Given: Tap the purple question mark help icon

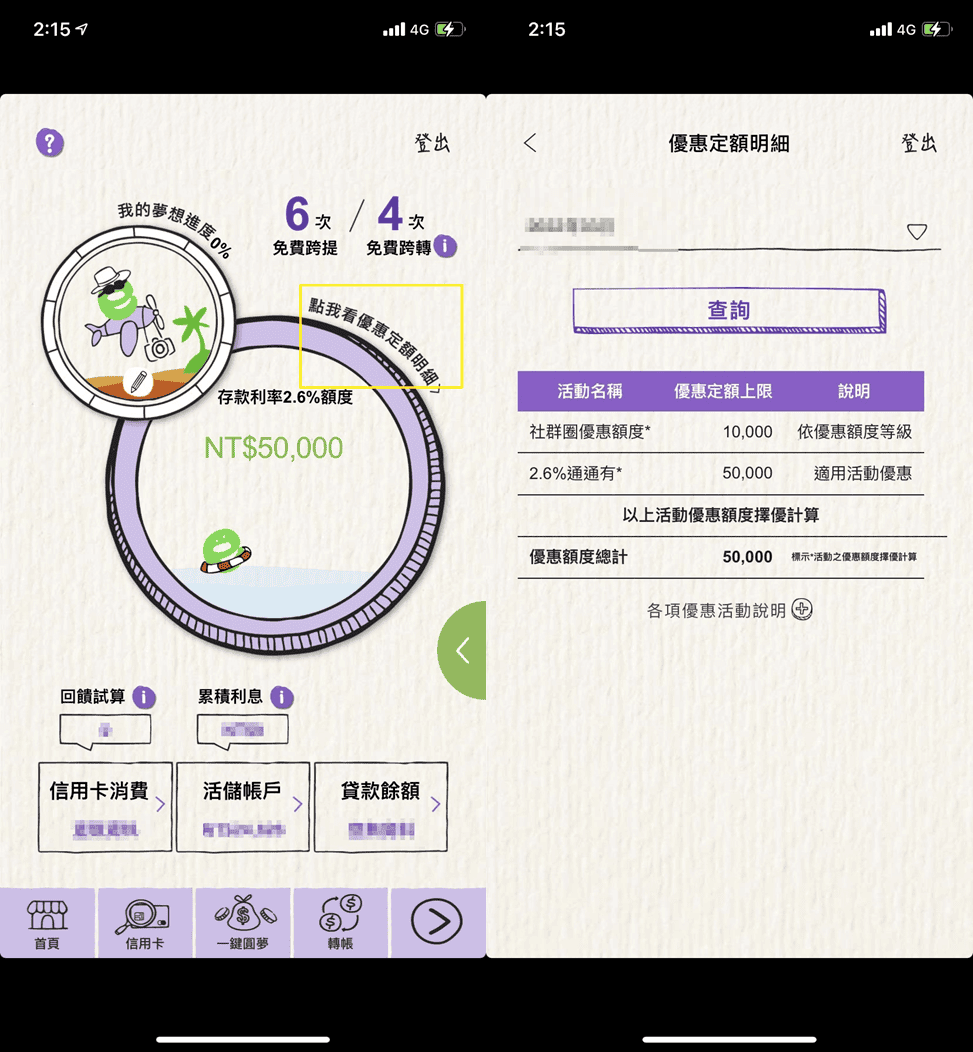Looking at the screenshot, I should (50, 143).
